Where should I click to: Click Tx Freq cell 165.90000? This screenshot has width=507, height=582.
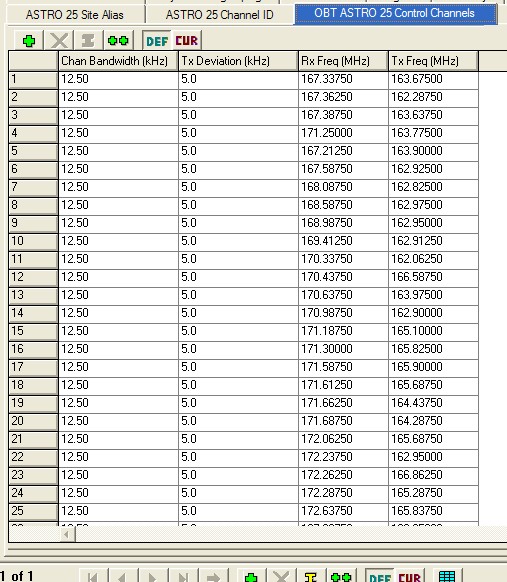[434, 368]
